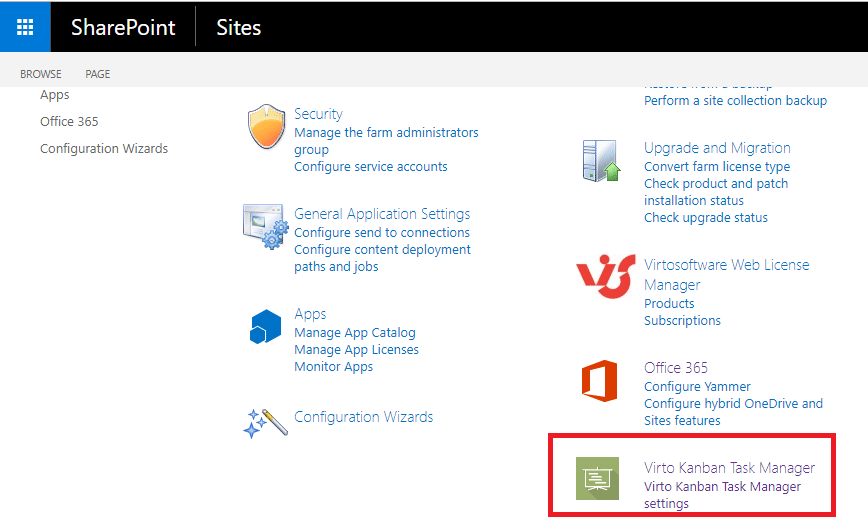Click the Office 365 orange logo icon
This screenshot has height=522, width=868.
[600, 381]
